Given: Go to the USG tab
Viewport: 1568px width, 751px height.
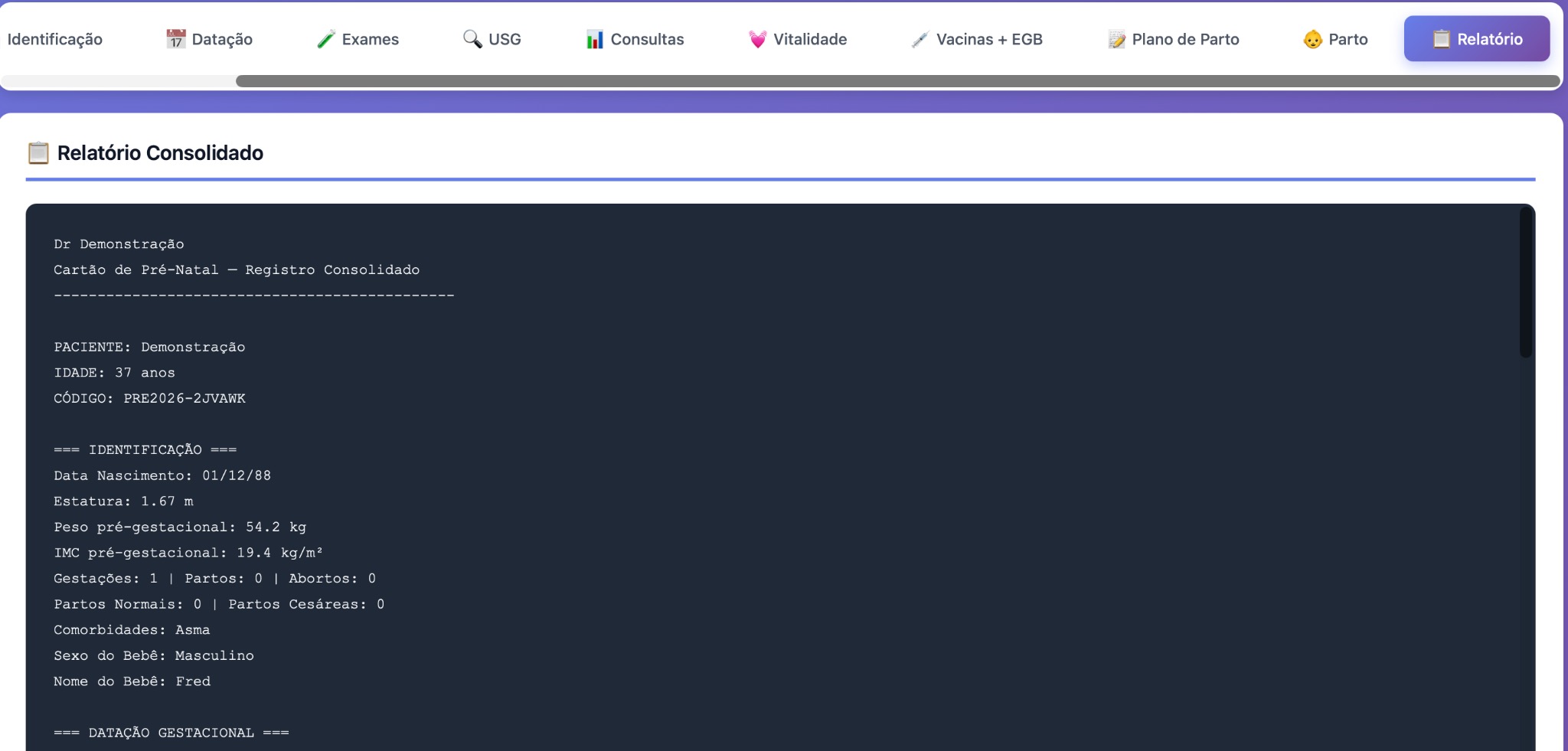Looking at the screenshot, I should (492, 39).
